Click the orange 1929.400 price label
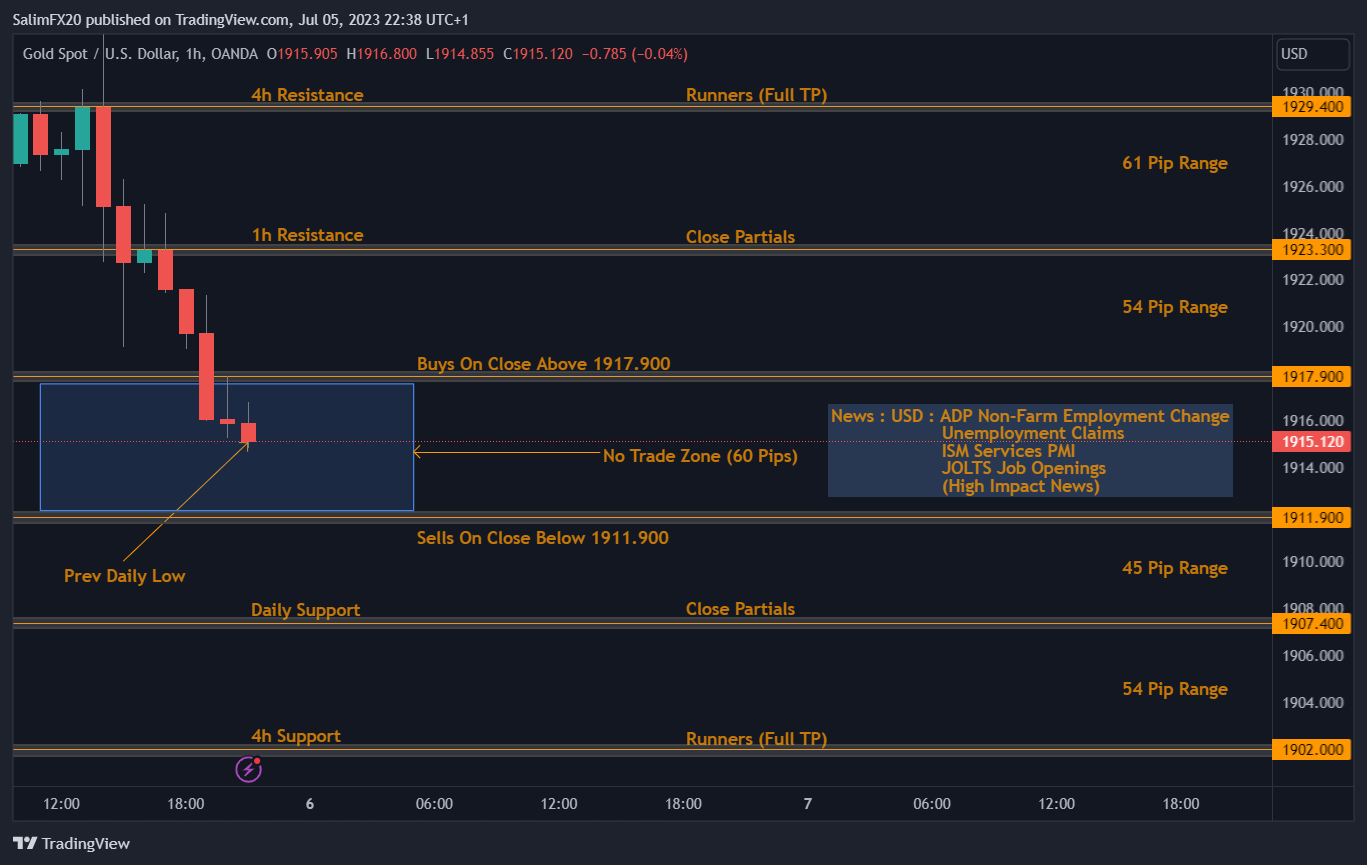 tap(1311, 106)
